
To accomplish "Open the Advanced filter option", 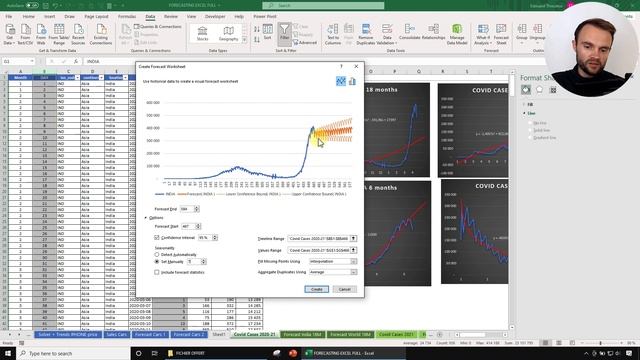I will point(305,42).
